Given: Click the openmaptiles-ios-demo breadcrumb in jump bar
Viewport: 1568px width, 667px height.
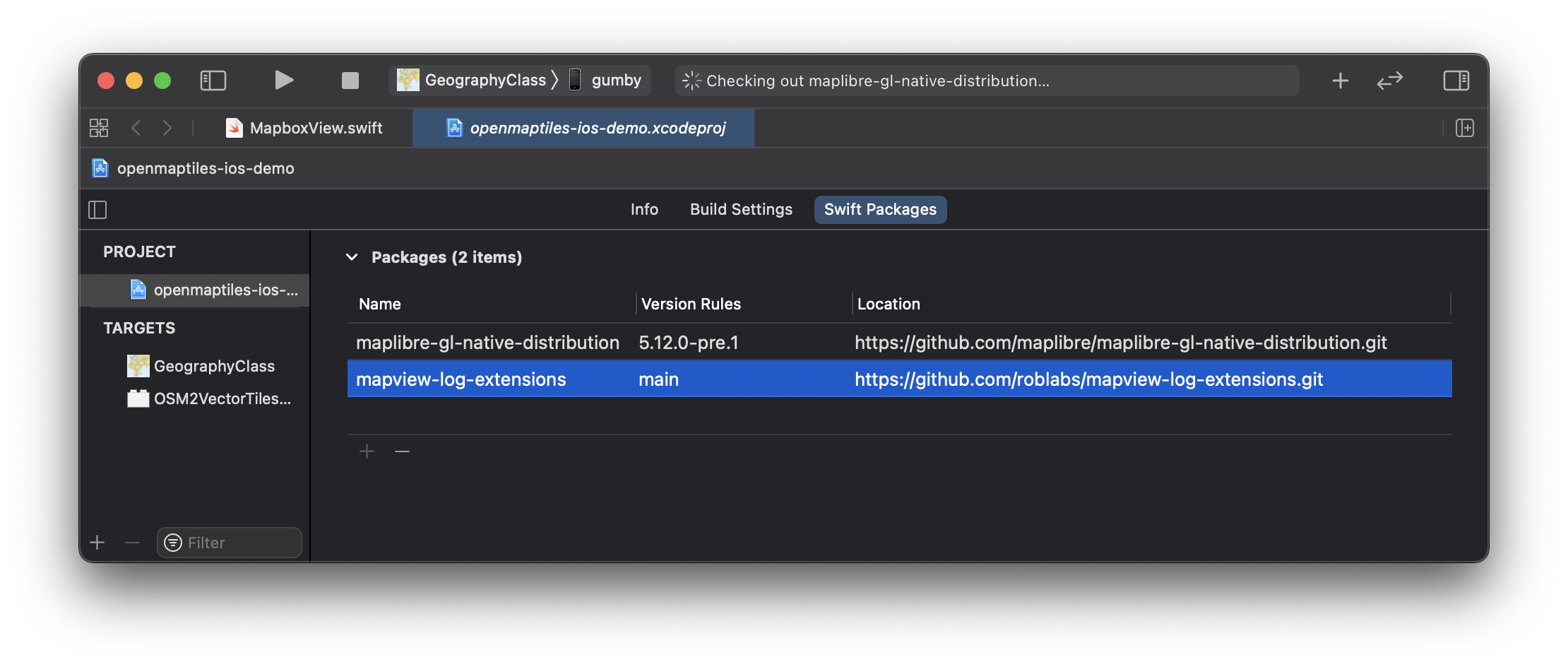Looking at the screenshot, I should [194, 168].
